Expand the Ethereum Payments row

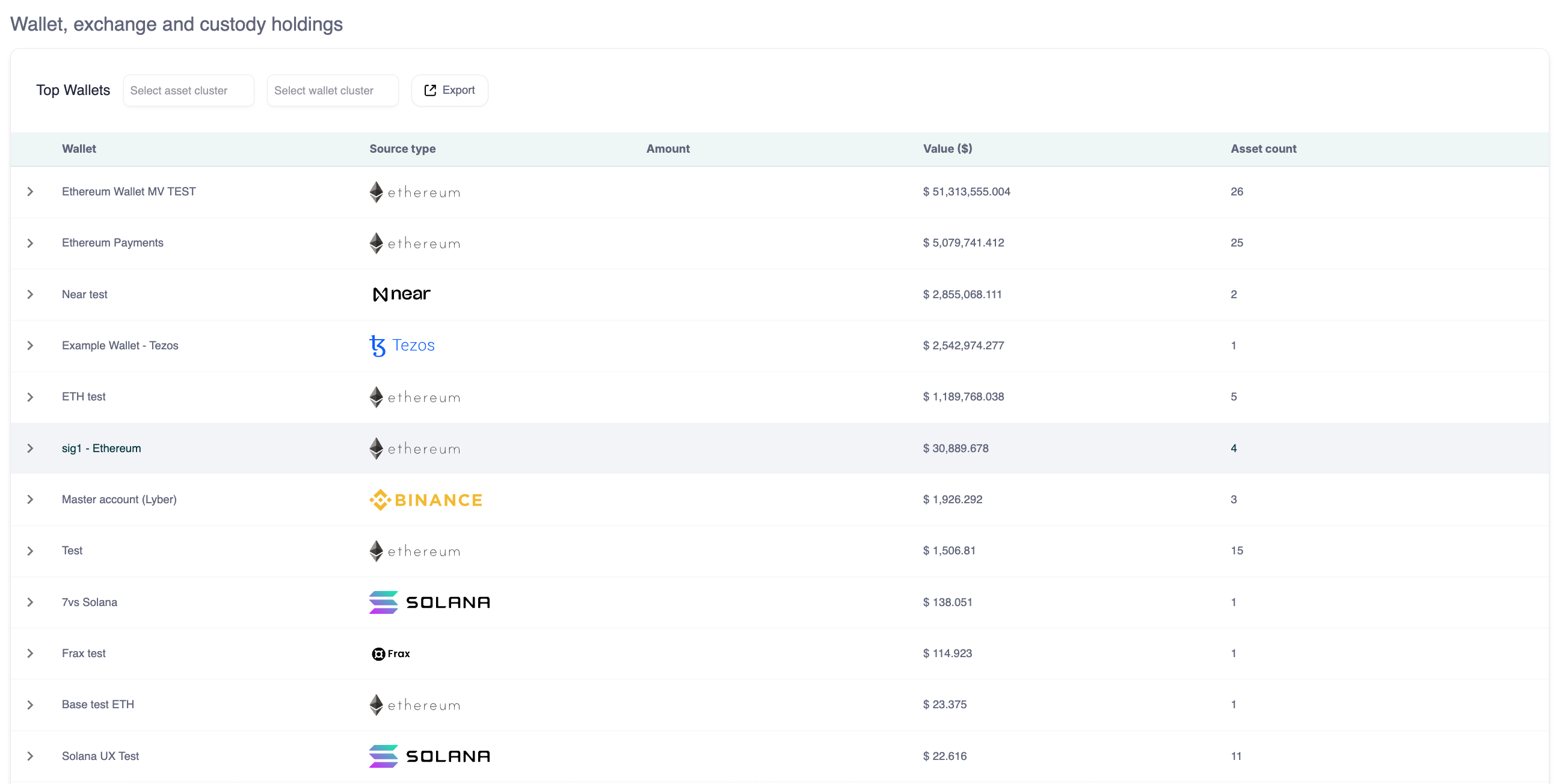29,243
